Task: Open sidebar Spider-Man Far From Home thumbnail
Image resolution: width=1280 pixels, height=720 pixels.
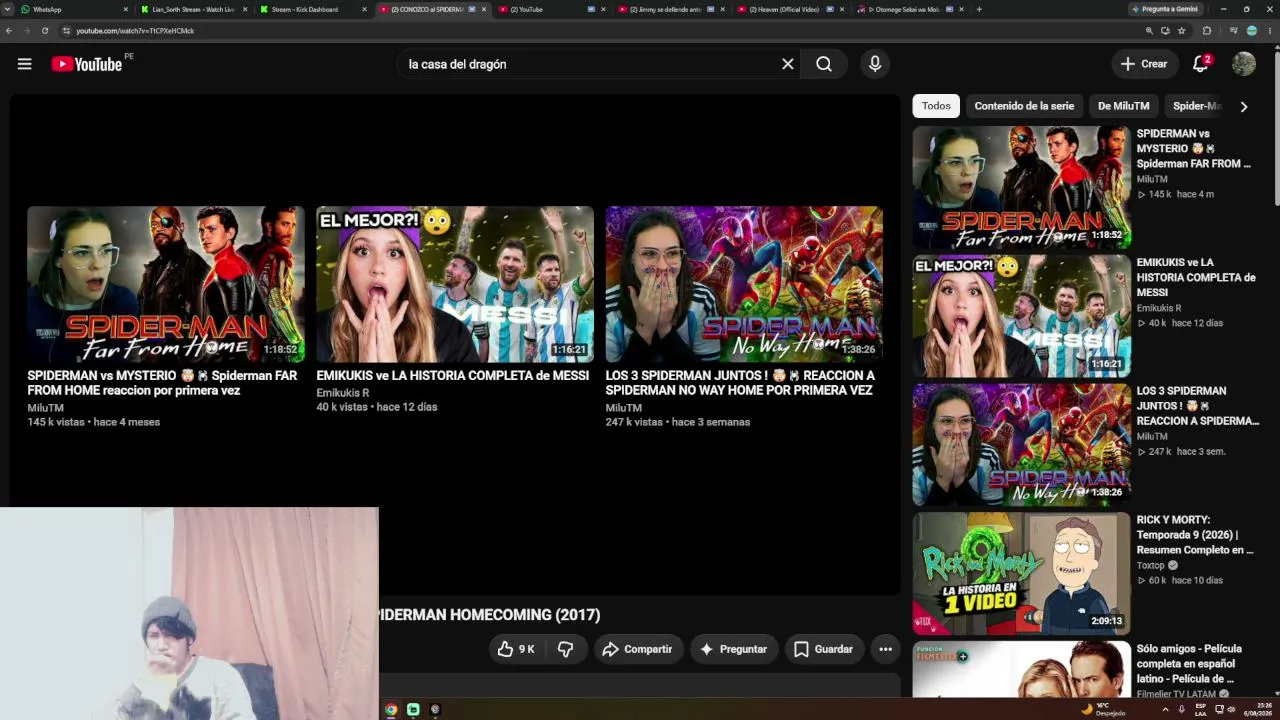Action: [x=1021, y=187]
